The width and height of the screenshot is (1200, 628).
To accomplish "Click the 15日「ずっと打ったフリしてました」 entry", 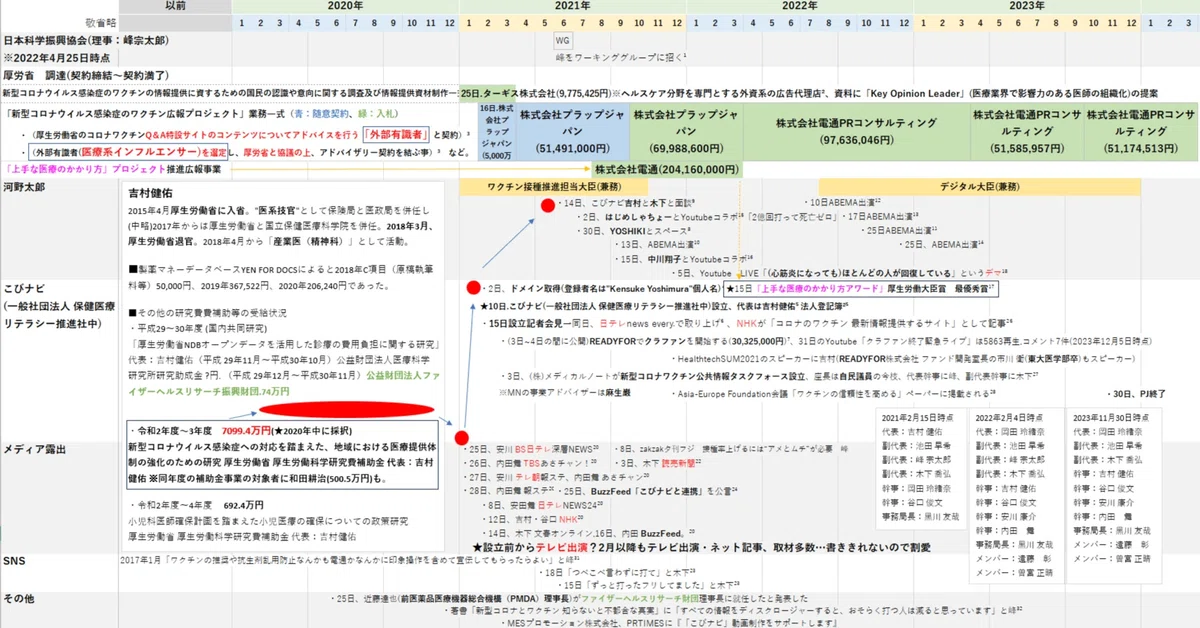I will click(x=649, y=583).
